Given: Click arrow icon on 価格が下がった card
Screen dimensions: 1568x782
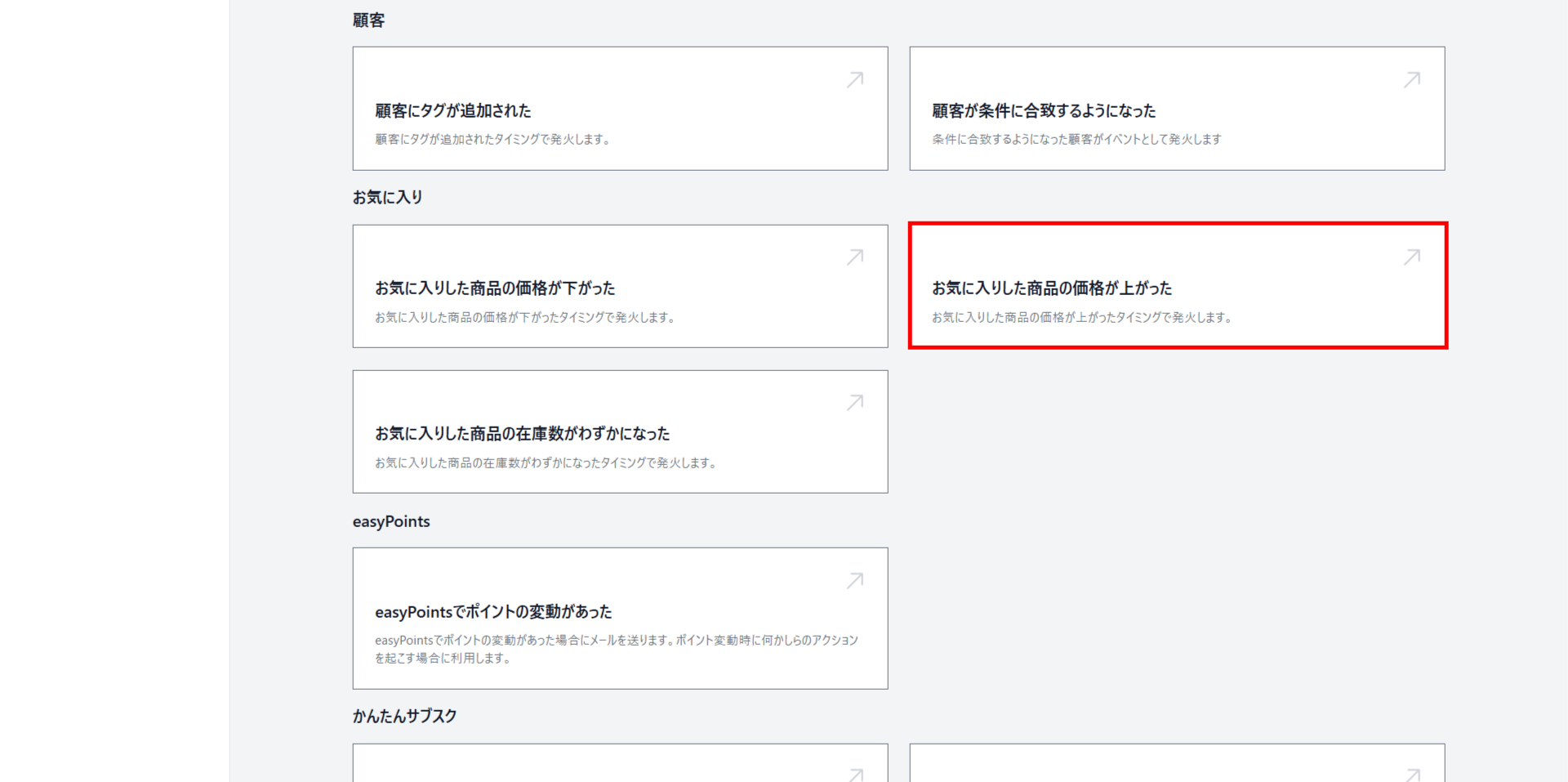Looking at the screenshot, I should click(855, 257).
